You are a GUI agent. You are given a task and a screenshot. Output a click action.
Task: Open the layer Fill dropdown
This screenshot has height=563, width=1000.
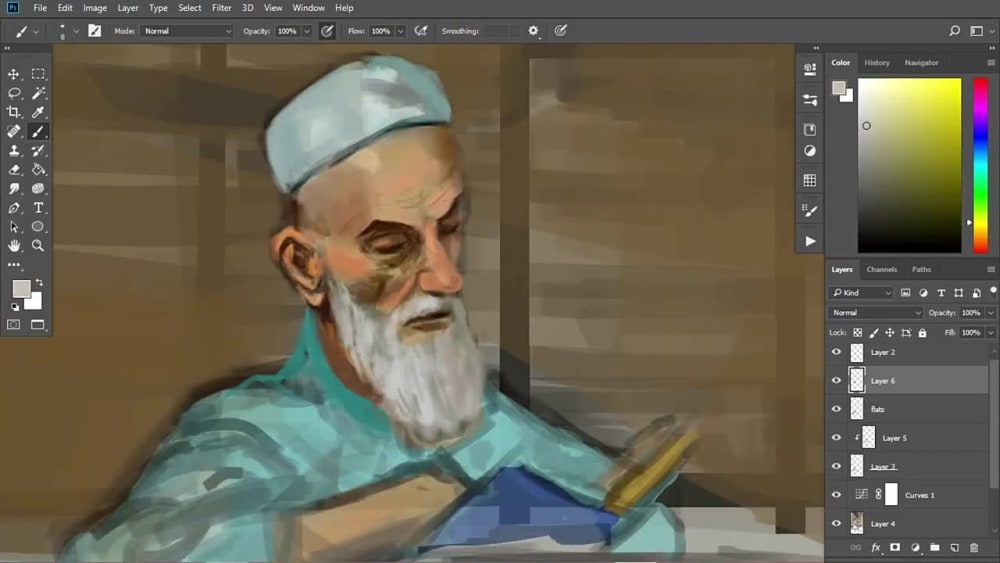tap(990, 333)
